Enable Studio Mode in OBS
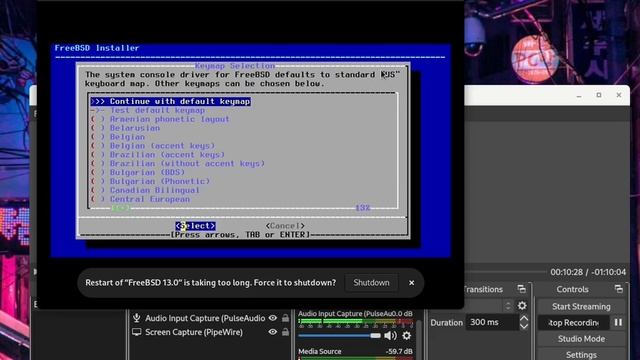 (581, 339)
